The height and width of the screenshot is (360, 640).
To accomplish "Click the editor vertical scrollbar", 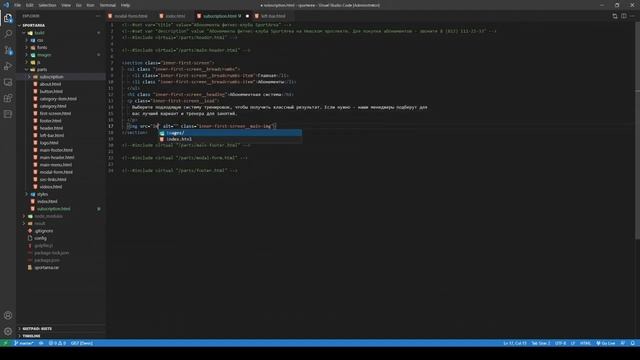I will click(x=637, y=131).
